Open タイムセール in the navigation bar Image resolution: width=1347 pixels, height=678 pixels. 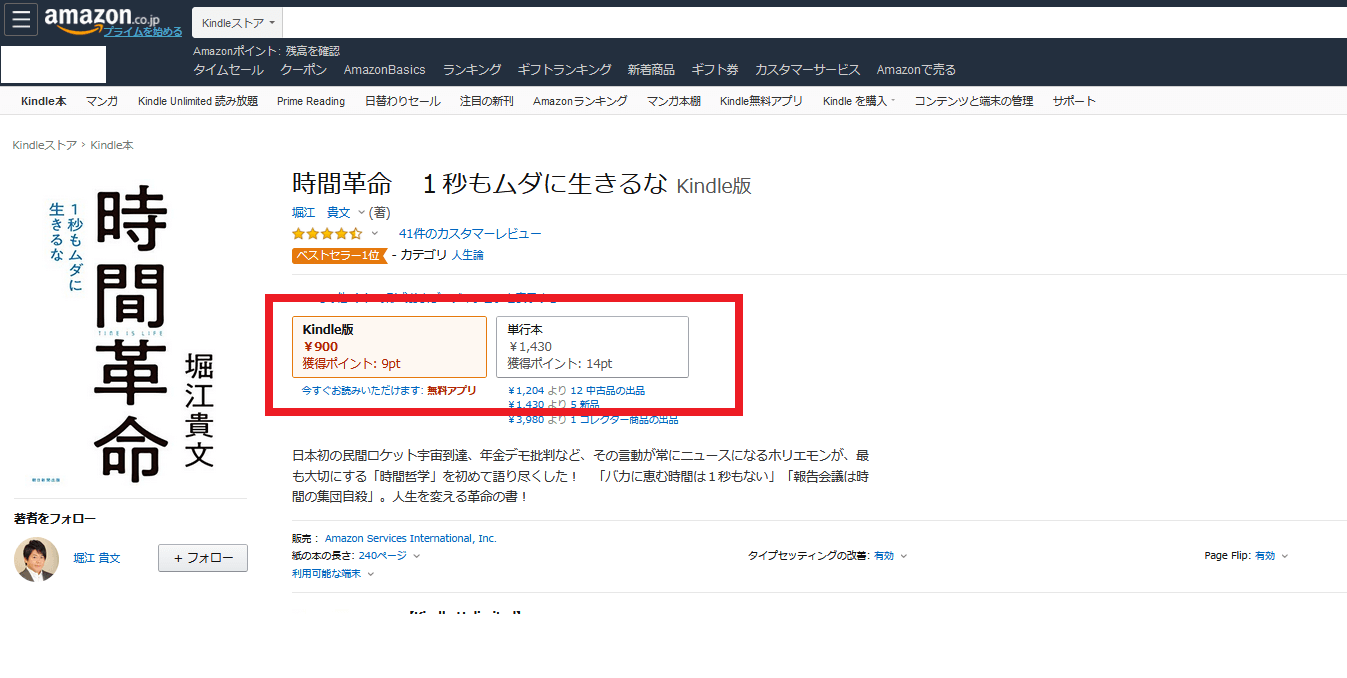click(228, 70)
